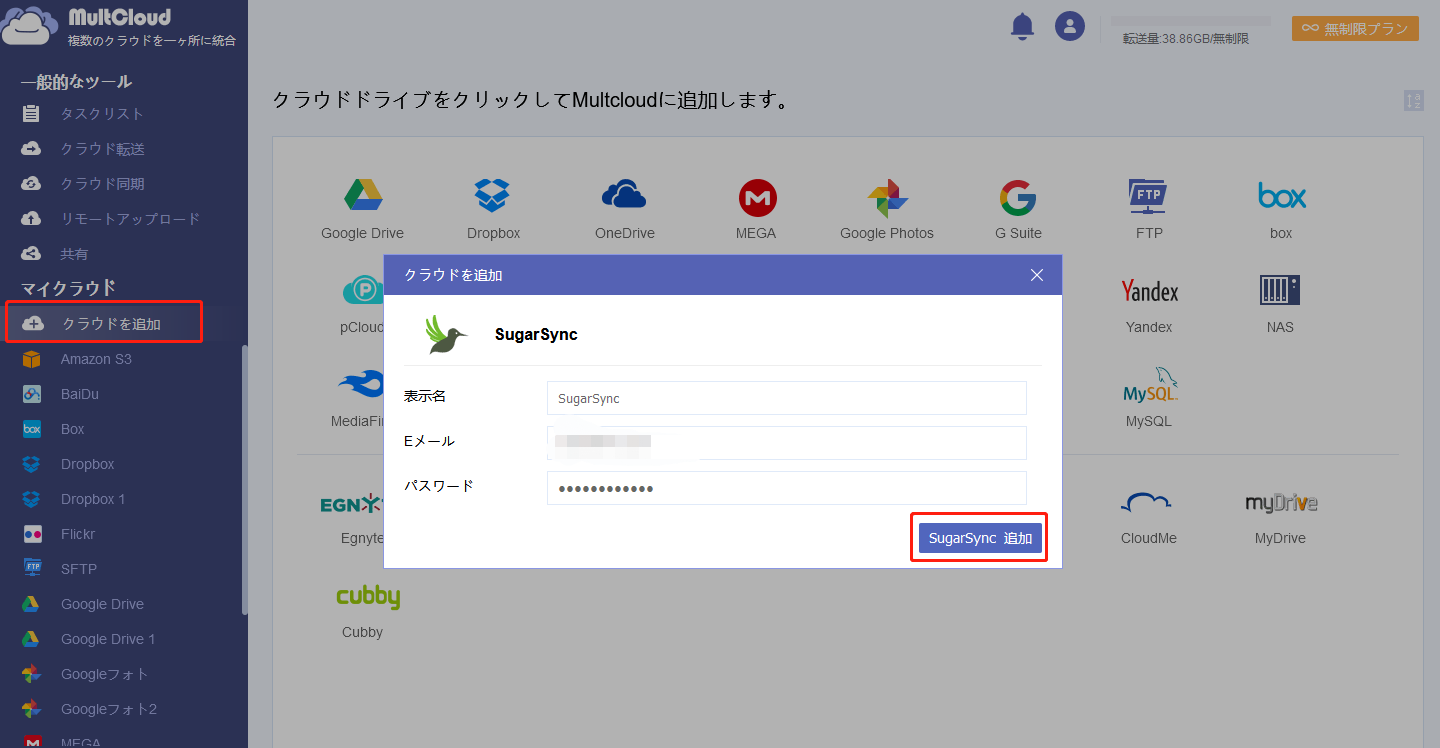Choose Google Drive icon in the cloud grid
Viewport: 1440px width, 748px height.
point(362,196)
